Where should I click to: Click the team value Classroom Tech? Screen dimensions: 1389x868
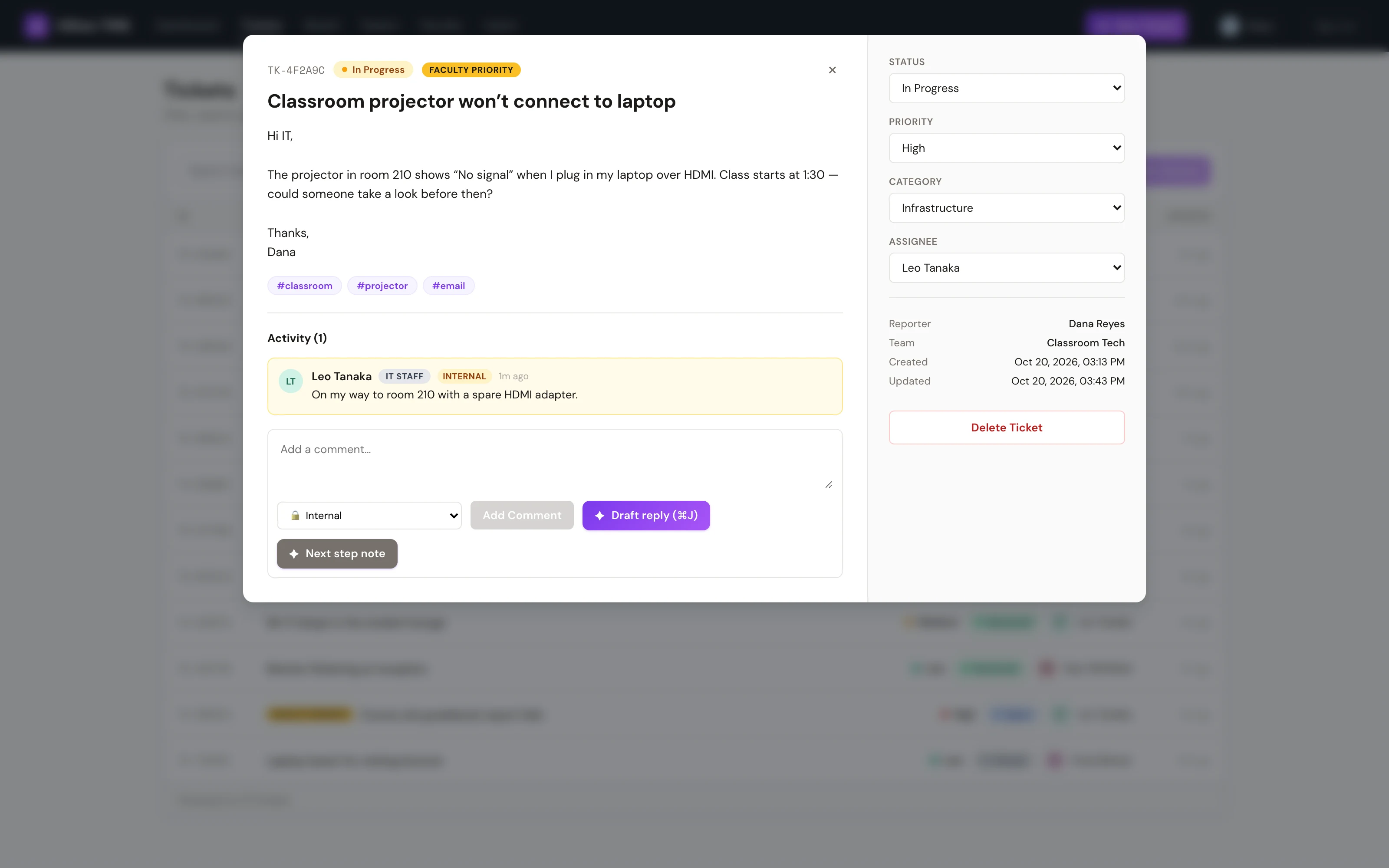(x=1085, y=343)
